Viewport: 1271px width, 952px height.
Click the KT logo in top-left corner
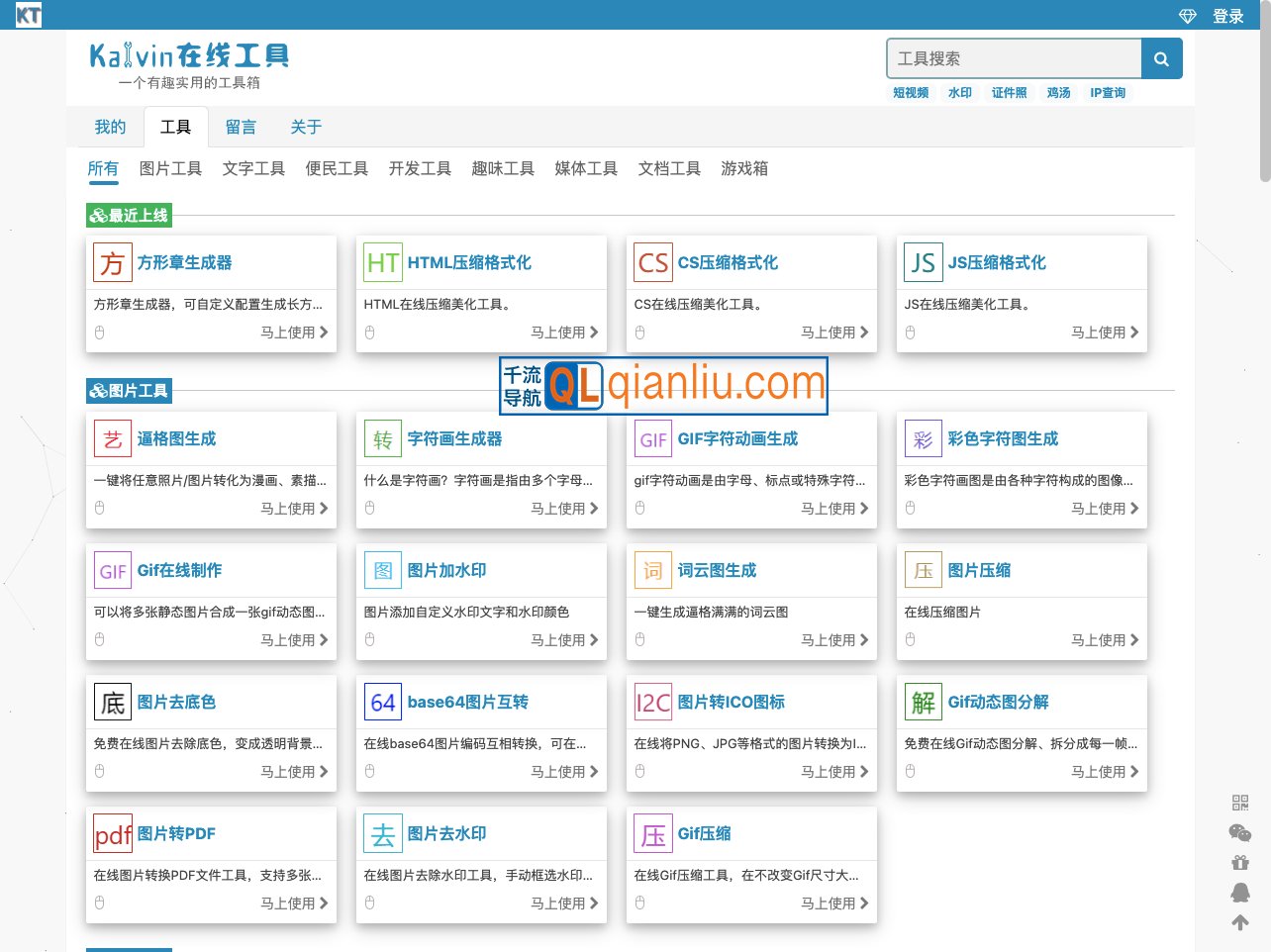(x=29, y=15)
